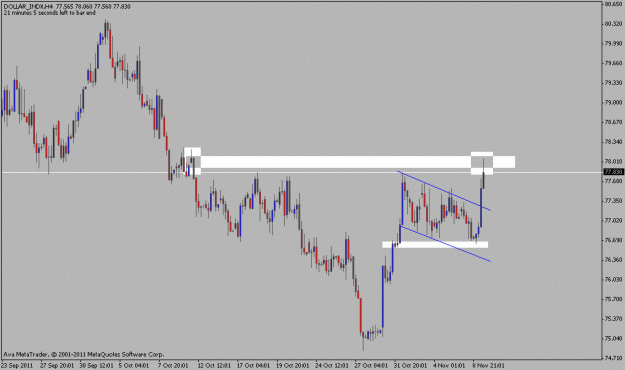The height and width of the screenshot is (370, 625).
Task: Click the 75.370 price axis label
Action: point(614,319)
